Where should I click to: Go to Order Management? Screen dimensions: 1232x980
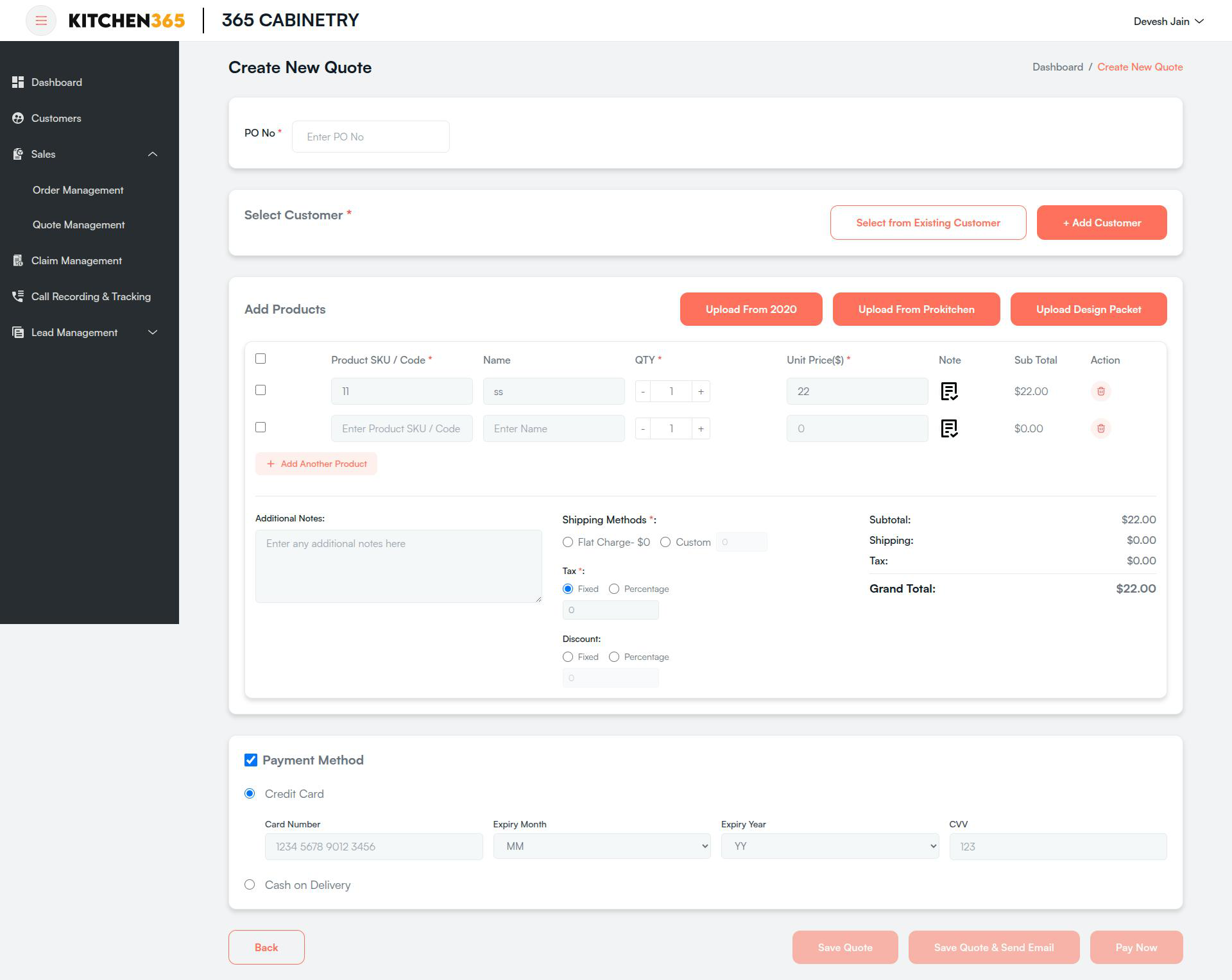coord(78,190)
